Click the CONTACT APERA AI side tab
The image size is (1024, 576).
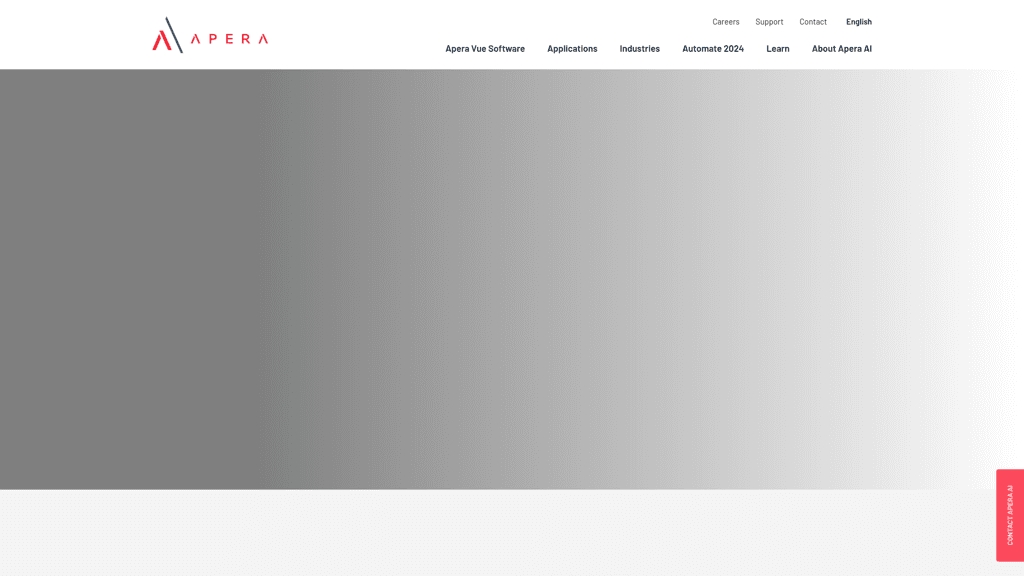pos(1008,515)
